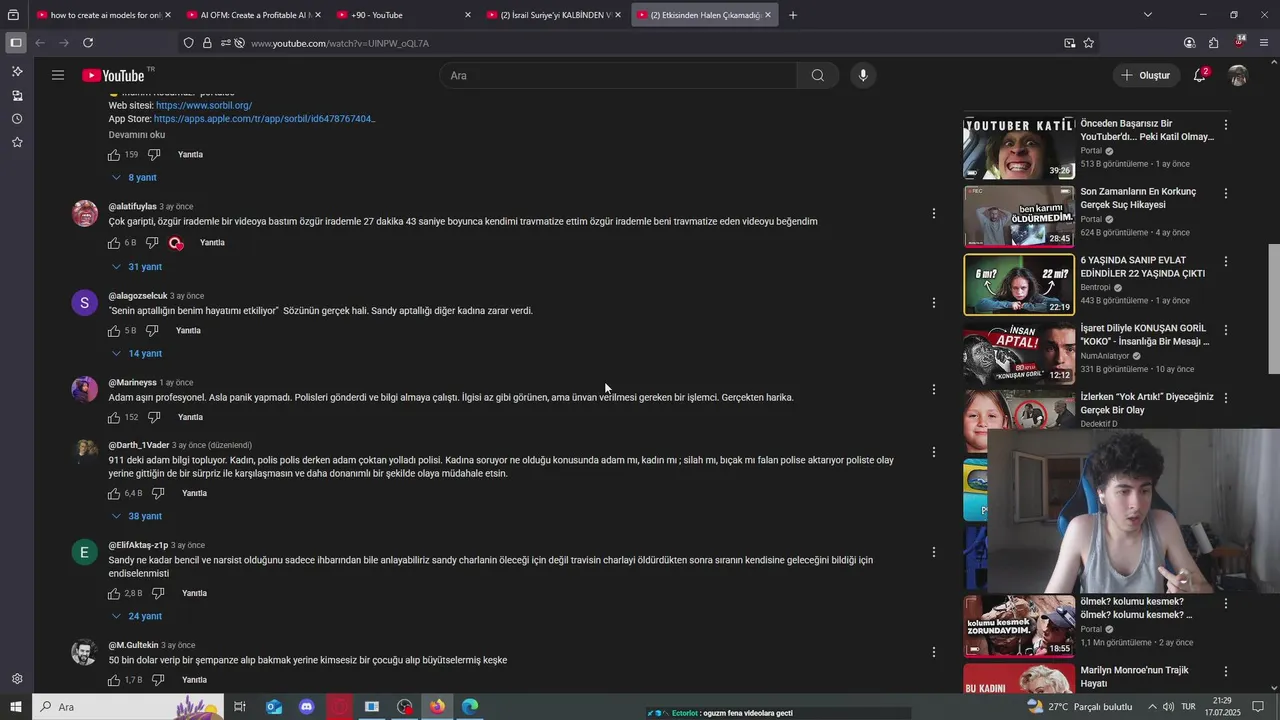Like the comment by @Darth_1Vader

tap(114, 493)
